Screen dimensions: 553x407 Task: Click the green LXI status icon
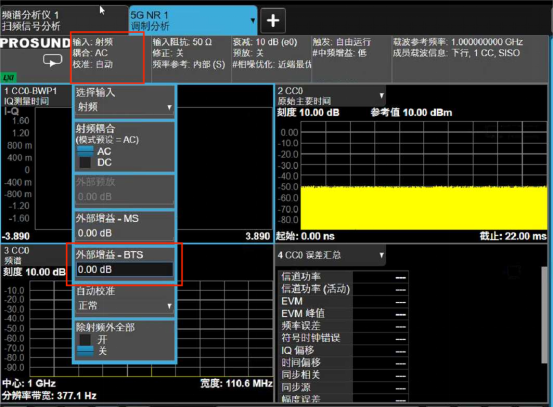click(8, 78)
